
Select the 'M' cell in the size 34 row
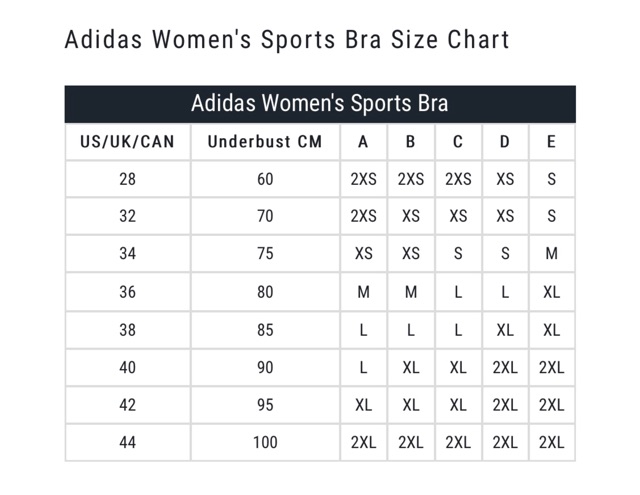[551, 254]
